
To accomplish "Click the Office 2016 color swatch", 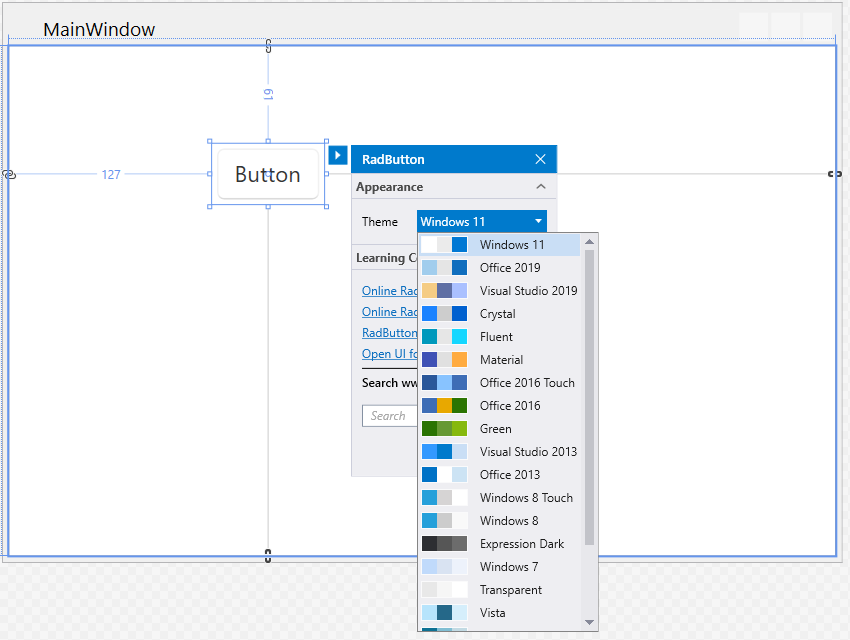I will pyautogui.click(x=445, y=405).
